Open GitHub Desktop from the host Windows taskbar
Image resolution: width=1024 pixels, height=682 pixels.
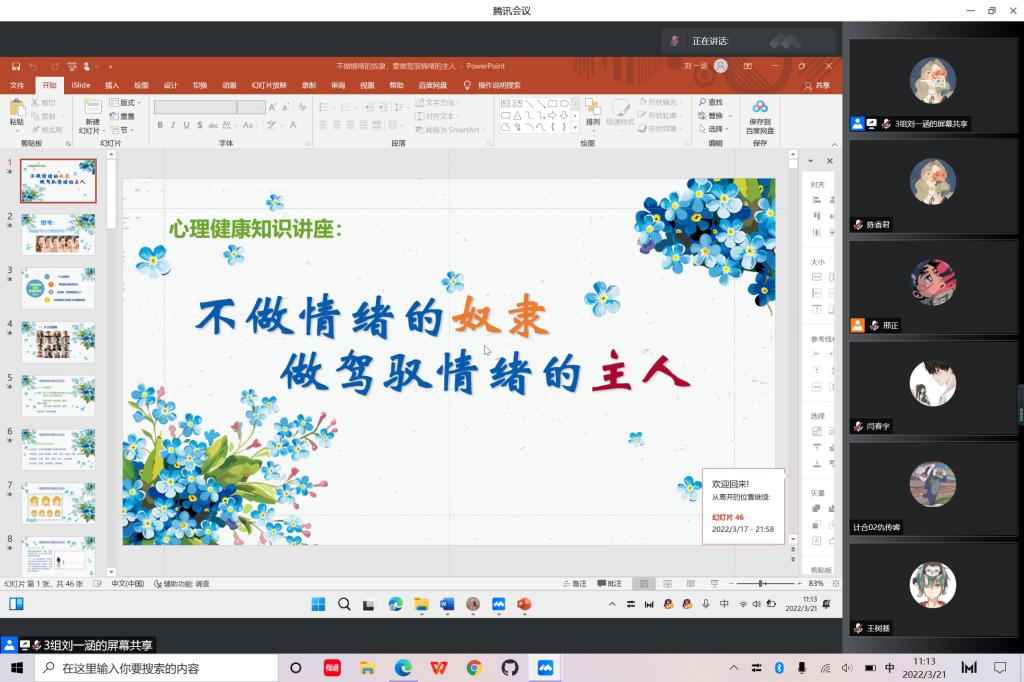click(x=509, y=668)
